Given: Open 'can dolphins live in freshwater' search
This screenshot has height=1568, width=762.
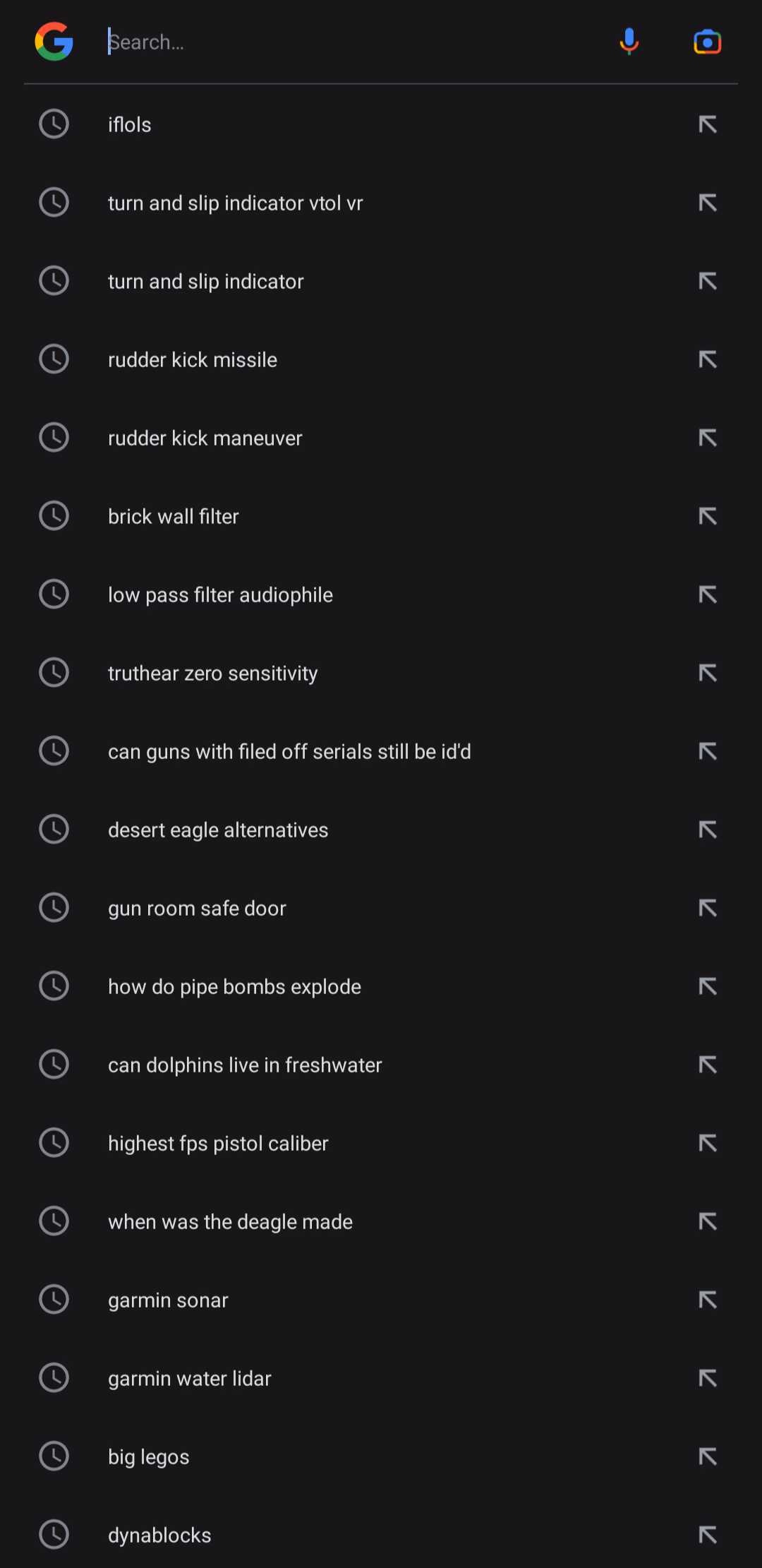Looking at the screenshot, I should pyautogui.click(x=381, y=1065).
